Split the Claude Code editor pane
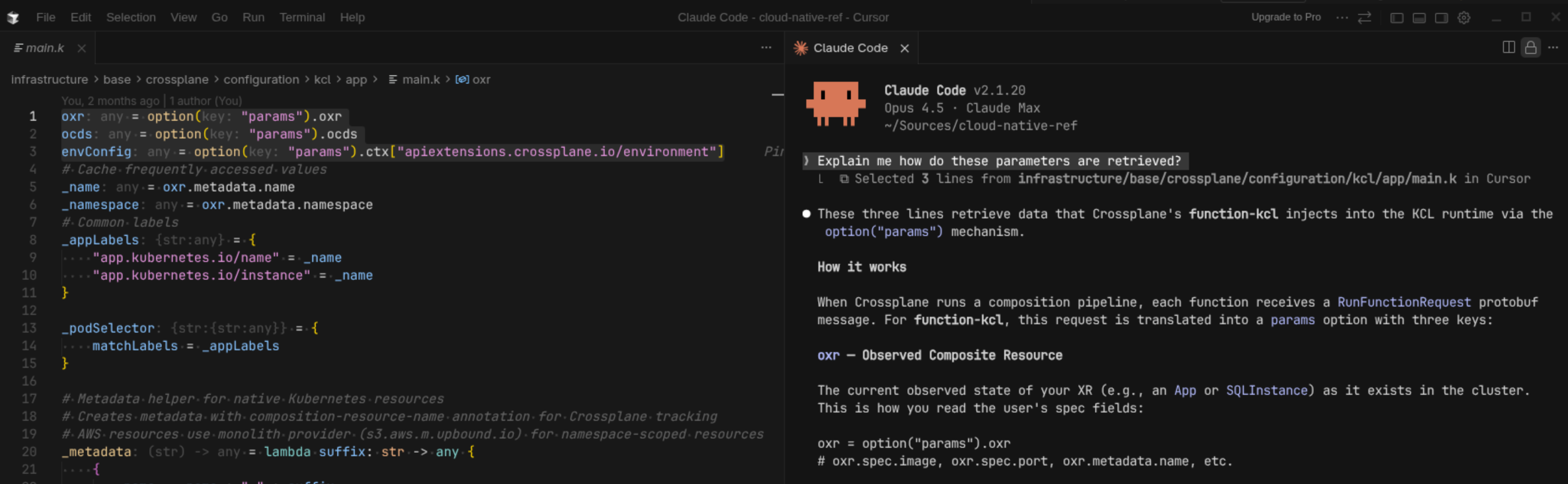This screenshot has height=484, width=1568. point(1509,47)
